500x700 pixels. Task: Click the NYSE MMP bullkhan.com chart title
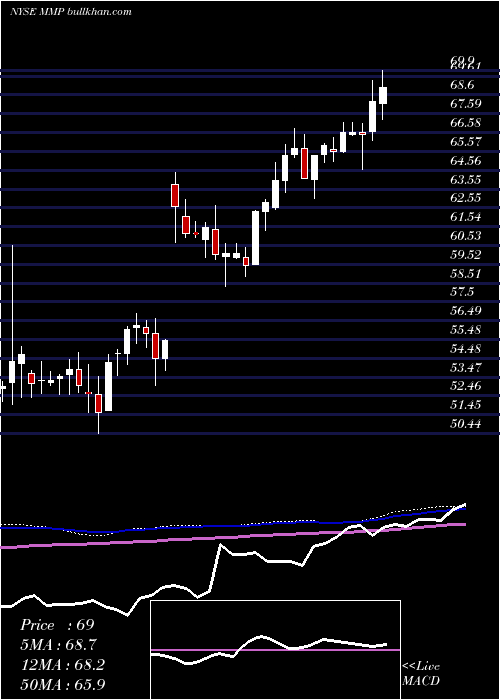click(71, 12)
